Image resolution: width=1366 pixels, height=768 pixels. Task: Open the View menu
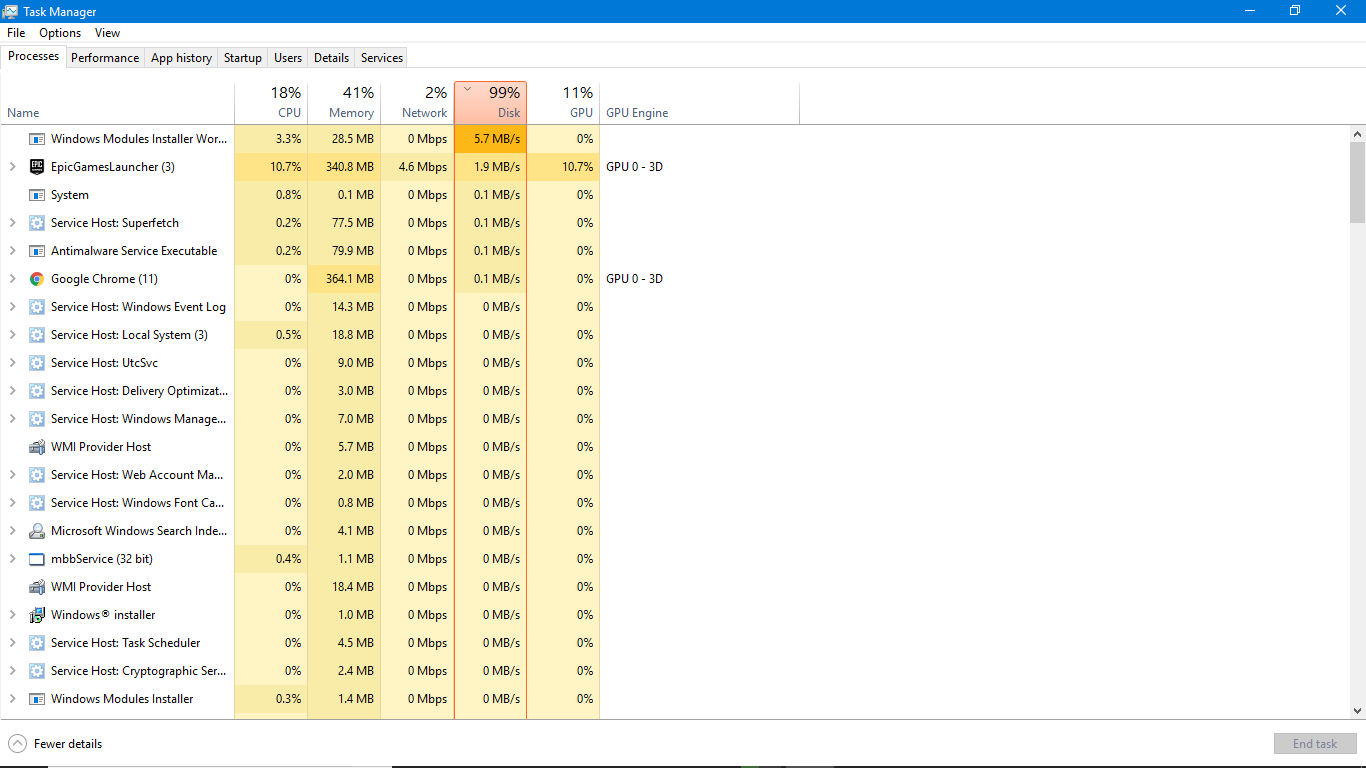(108, 33)
